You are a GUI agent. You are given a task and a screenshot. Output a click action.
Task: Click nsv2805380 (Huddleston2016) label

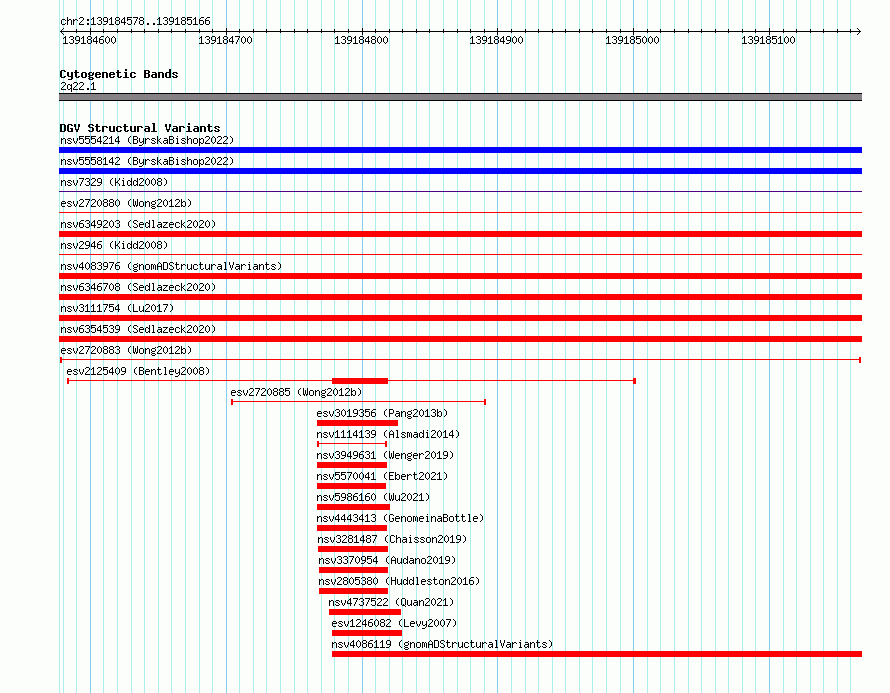[399, 581]
